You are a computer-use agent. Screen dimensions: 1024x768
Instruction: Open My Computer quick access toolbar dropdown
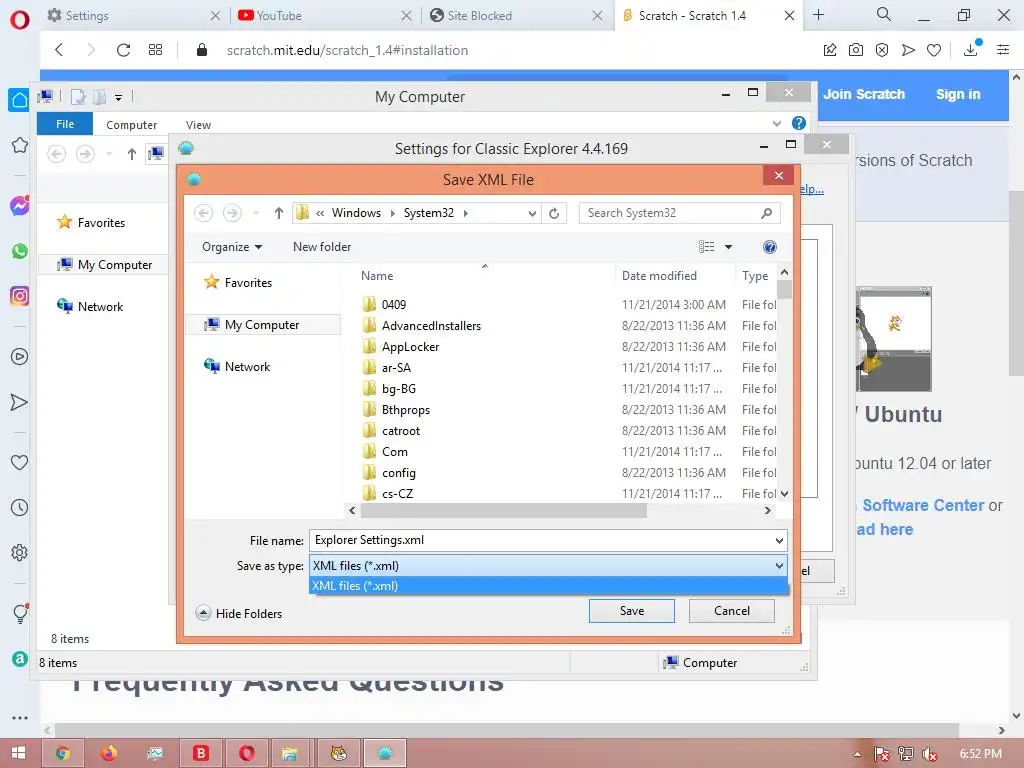coord(118,98)
